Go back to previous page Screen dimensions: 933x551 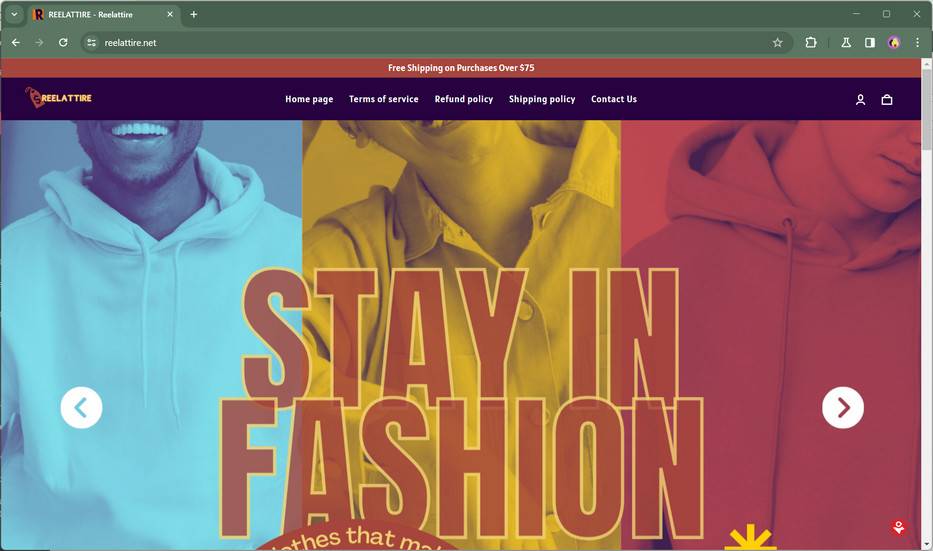tap(16, 42)
